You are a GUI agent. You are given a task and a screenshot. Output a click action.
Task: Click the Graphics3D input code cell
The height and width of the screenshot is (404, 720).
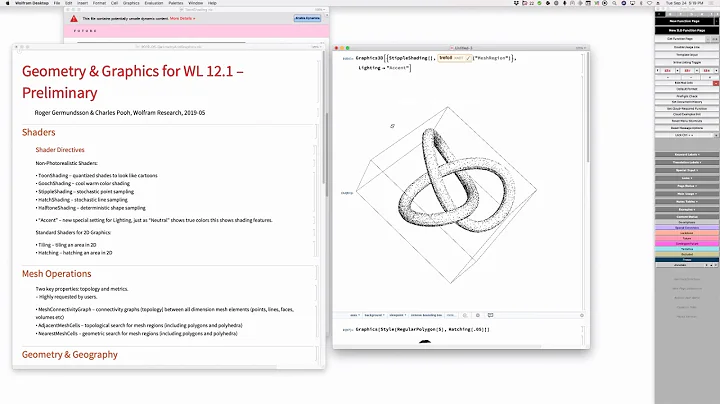(436, 63)
